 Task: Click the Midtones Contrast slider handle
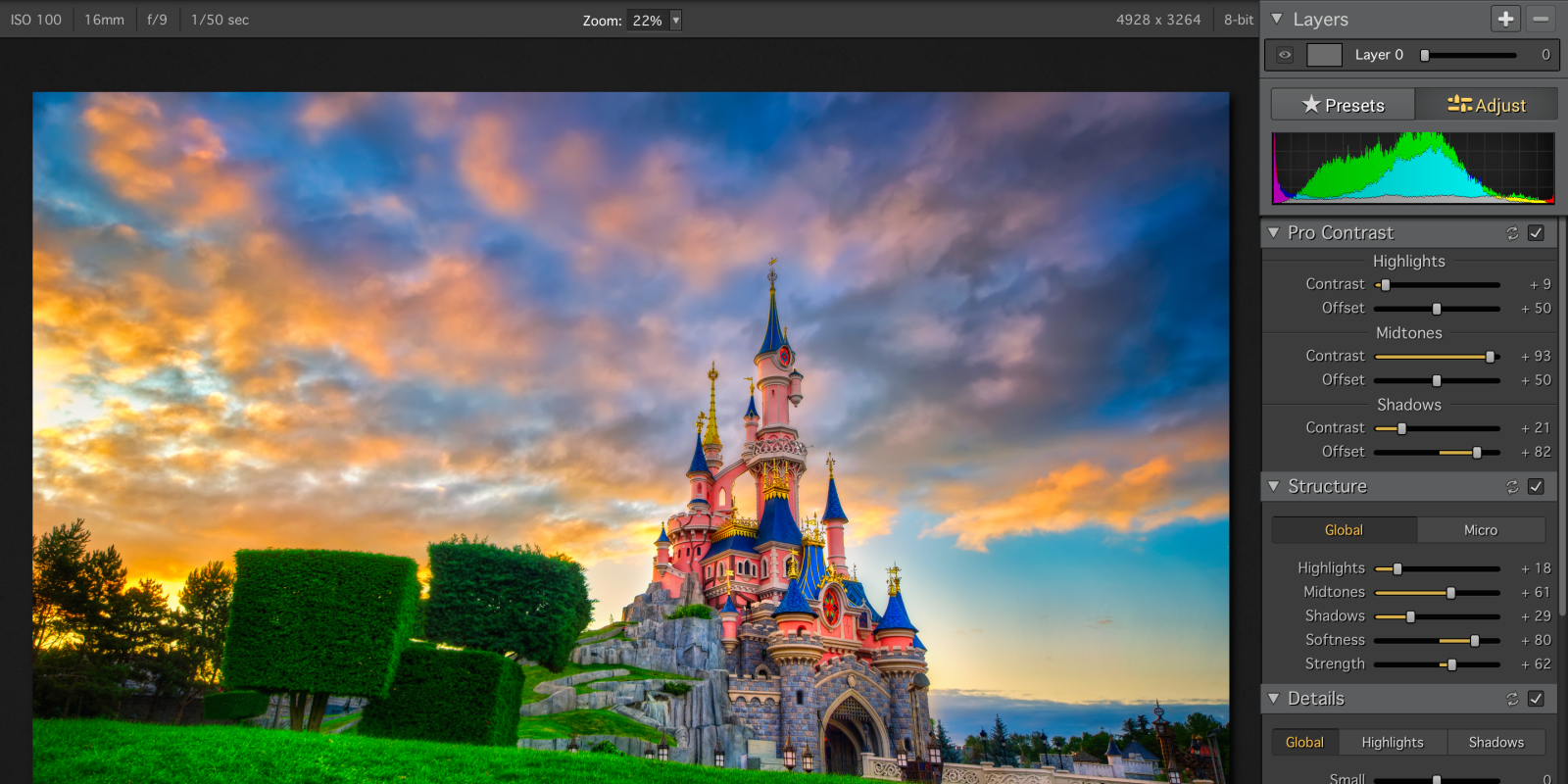pyautogui.click(x=1490, y=357)
